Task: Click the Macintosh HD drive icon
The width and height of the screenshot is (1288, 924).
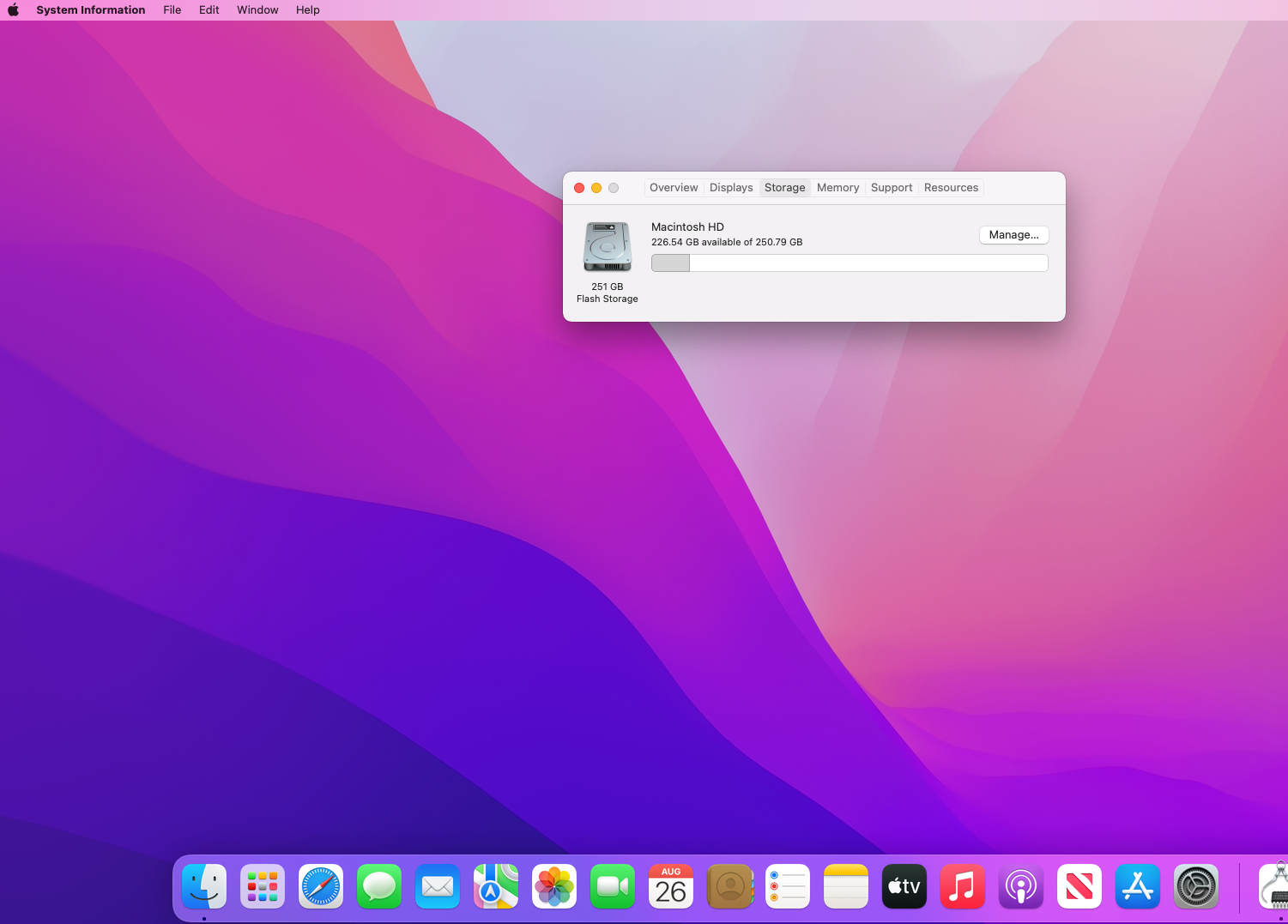Action: tap(608, 247)
